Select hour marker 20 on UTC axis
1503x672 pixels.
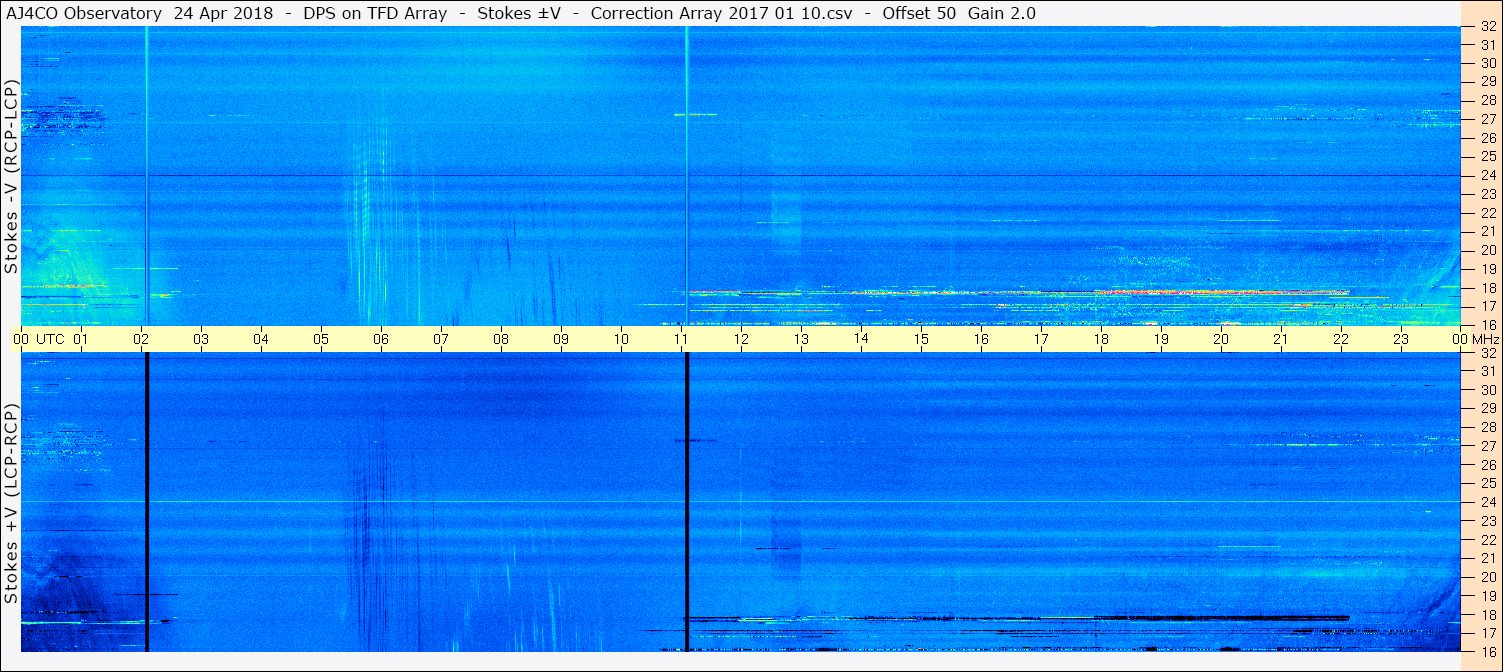[x=1221, y=339]
